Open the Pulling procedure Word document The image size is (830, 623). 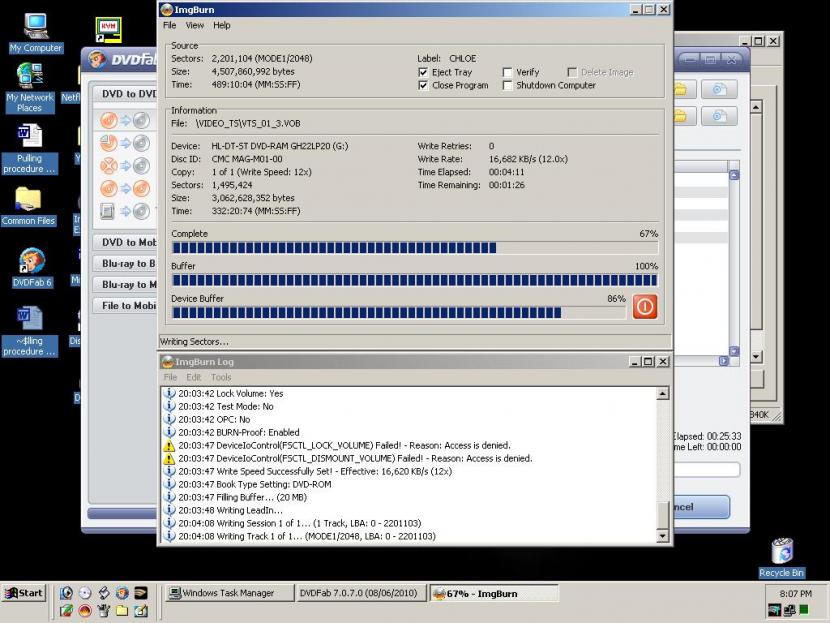point(30,137)
